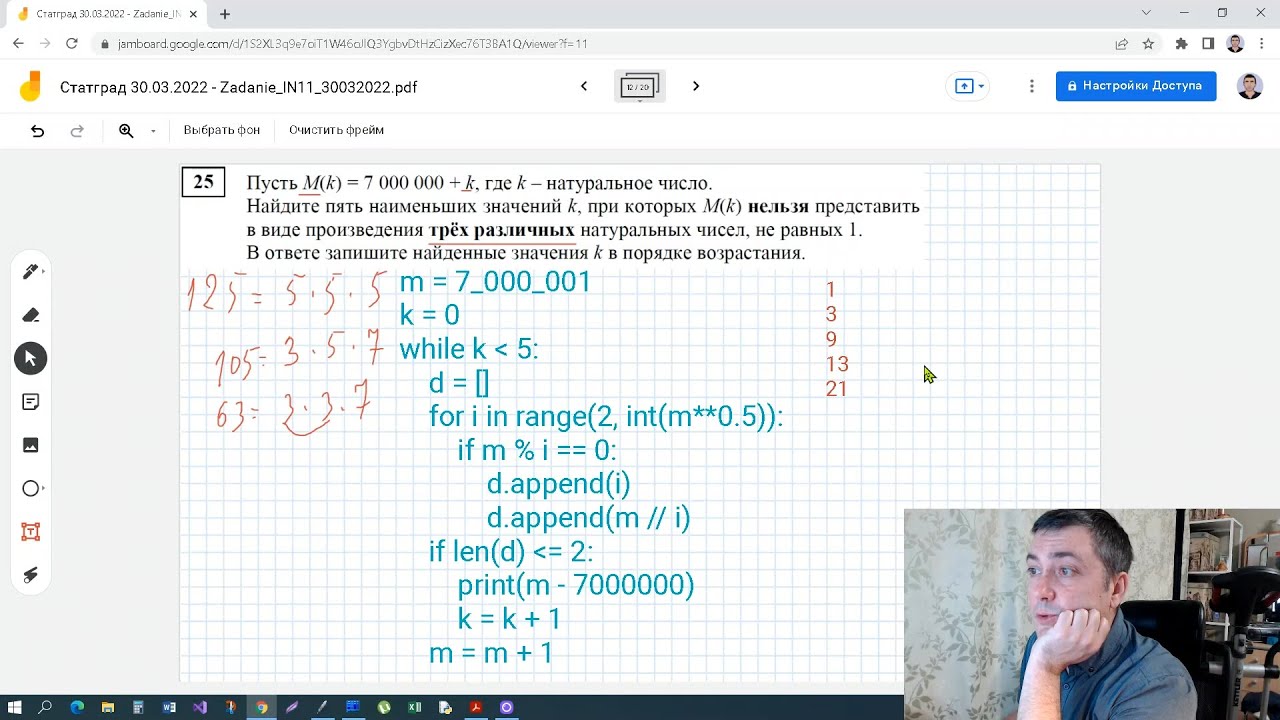Click the present to meeting icon
The width and height of the screenshot is (1280, 720).
pyautogui.click(x=964, y=86)
